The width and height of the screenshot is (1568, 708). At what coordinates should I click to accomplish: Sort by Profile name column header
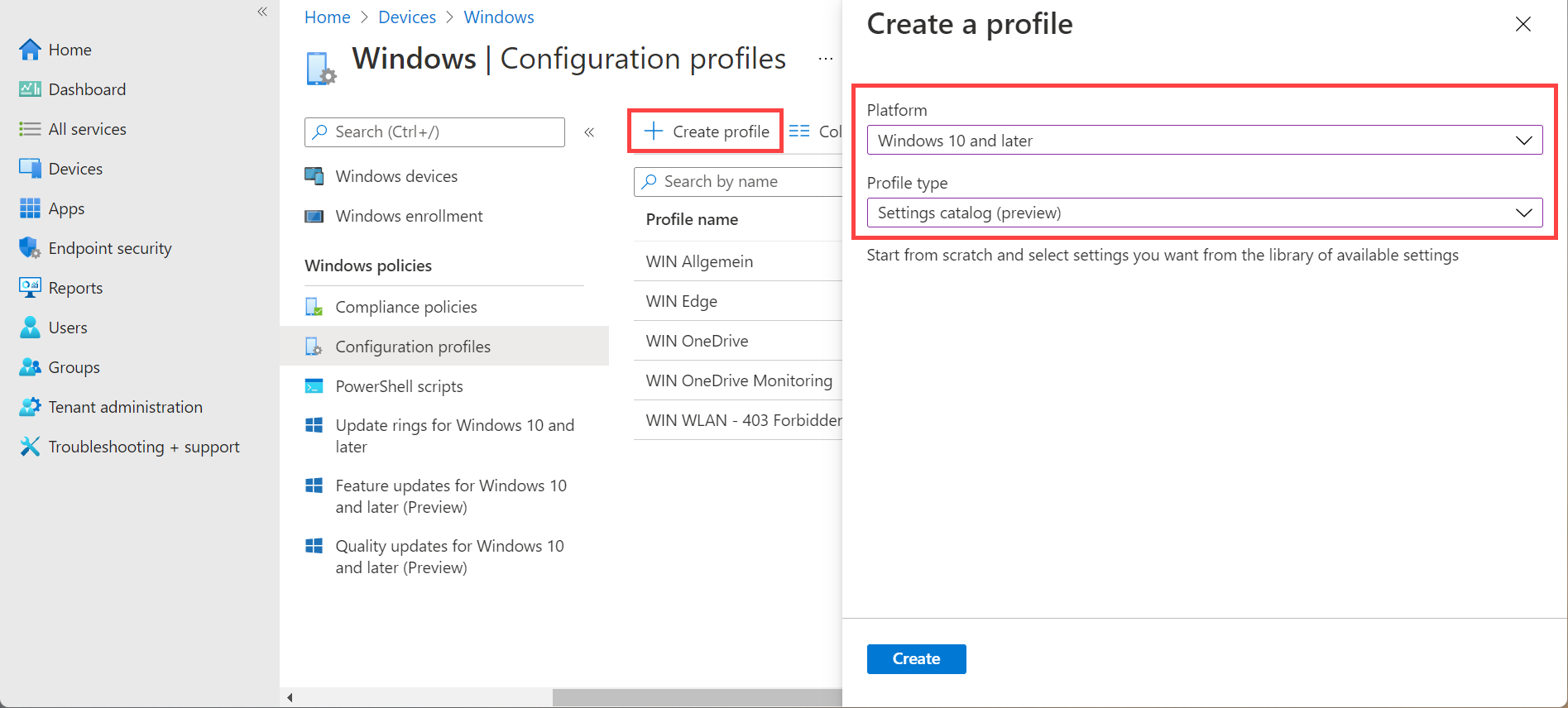pos(692,219)
